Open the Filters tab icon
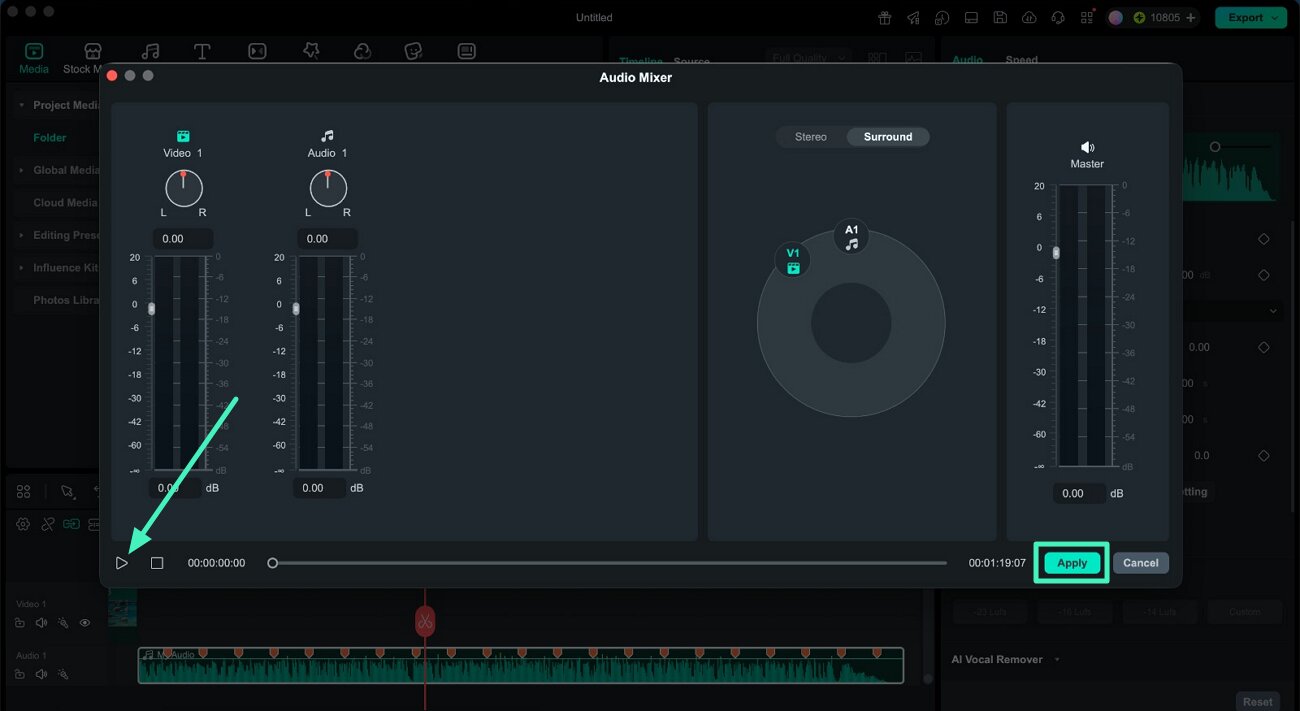The width and height of the screenshot is (1300, 711). pos(362,52)
